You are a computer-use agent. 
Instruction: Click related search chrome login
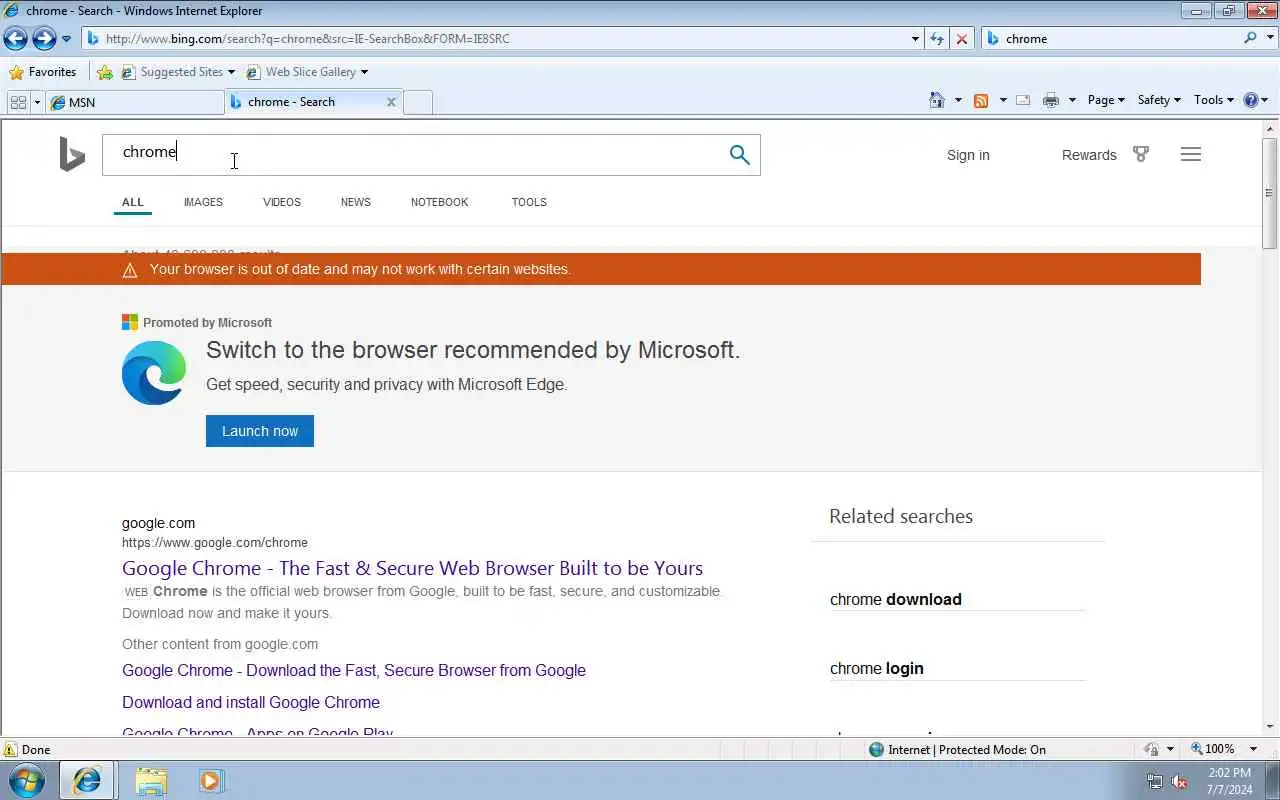(x=877, y=668)
